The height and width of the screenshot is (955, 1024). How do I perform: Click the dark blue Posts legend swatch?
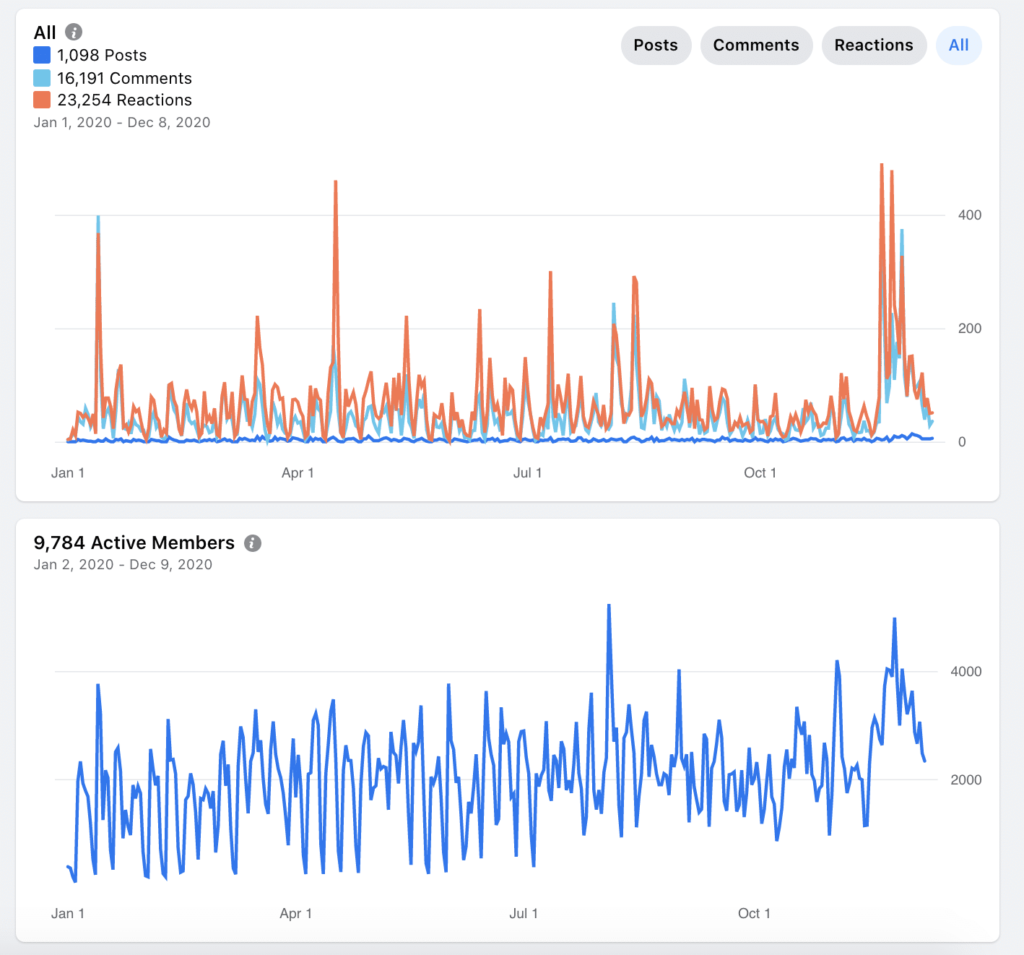pos(42,56)
